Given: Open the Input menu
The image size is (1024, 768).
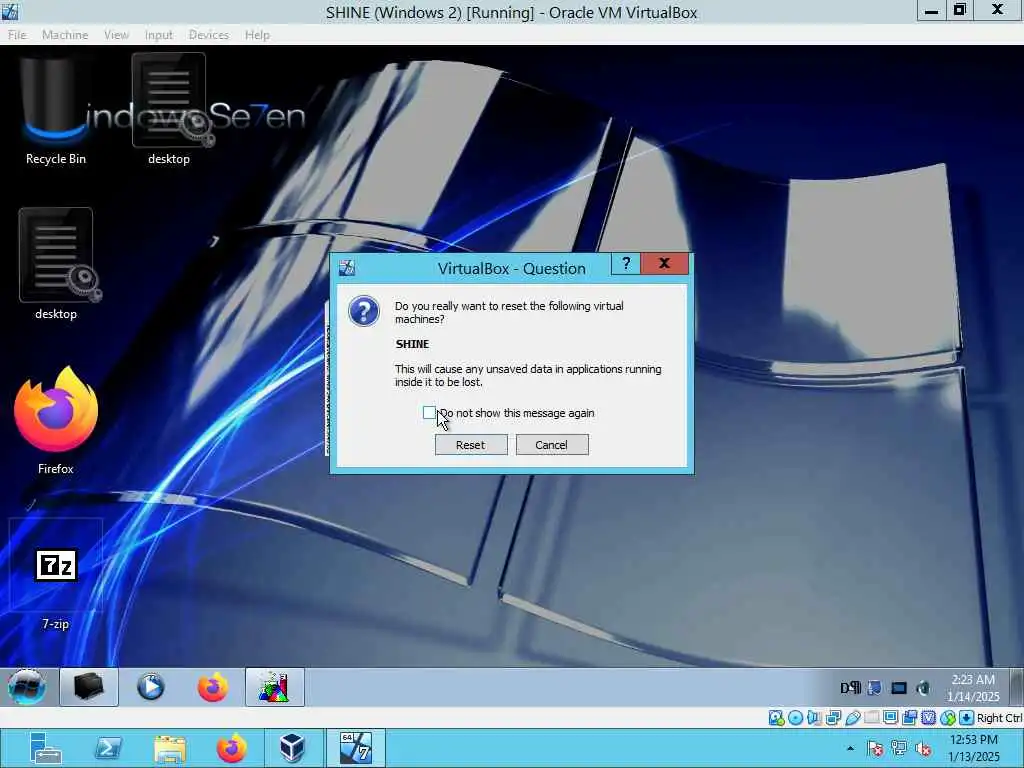Looking at the screenshot, I should tap(159, 35).
